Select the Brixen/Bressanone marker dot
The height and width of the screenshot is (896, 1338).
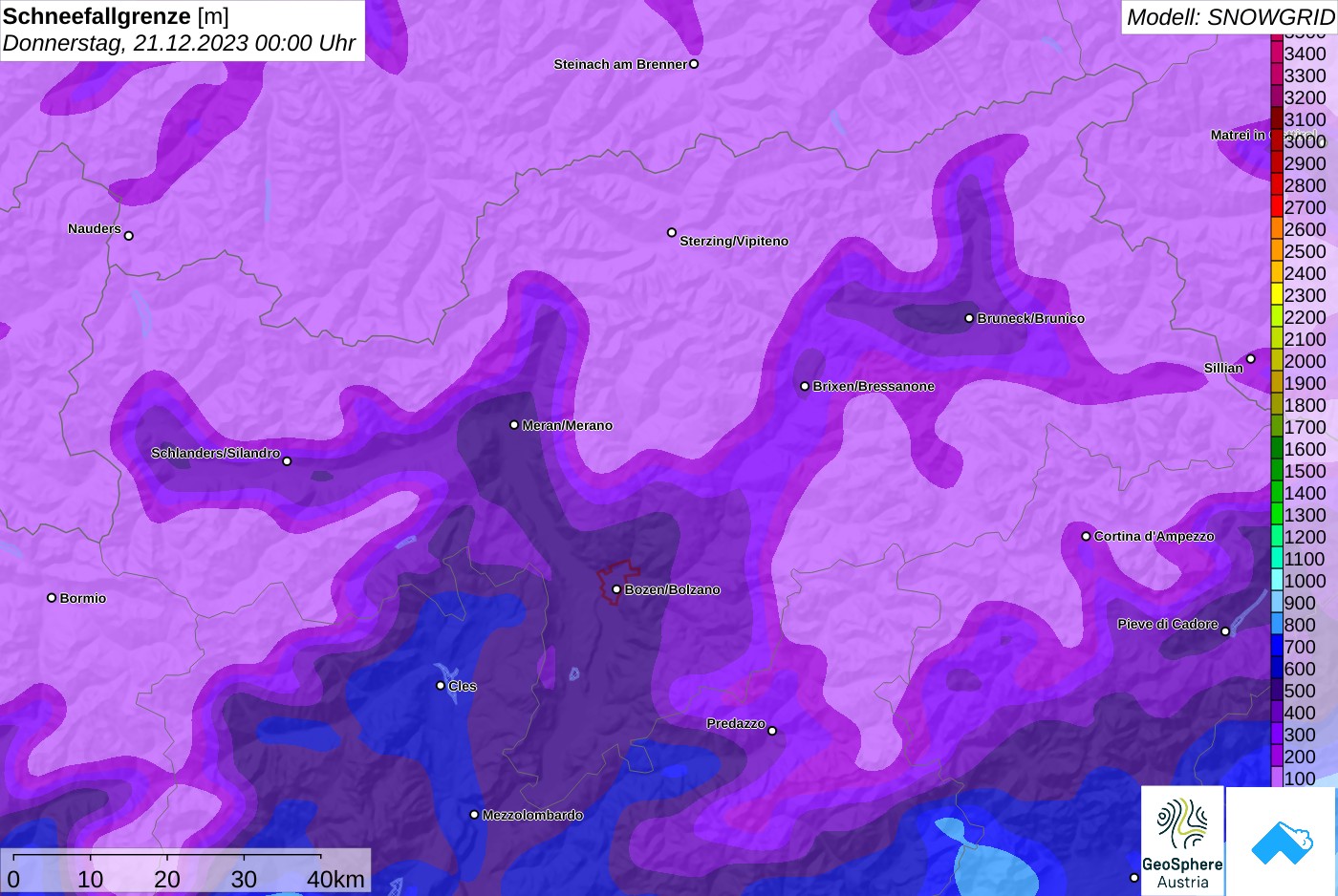(805, 386)
